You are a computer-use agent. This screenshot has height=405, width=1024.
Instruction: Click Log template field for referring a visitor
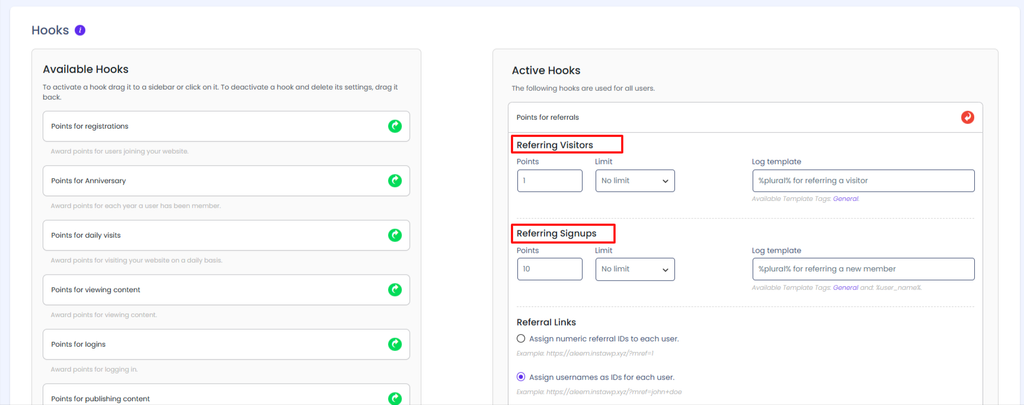click(x=863, y=181)
